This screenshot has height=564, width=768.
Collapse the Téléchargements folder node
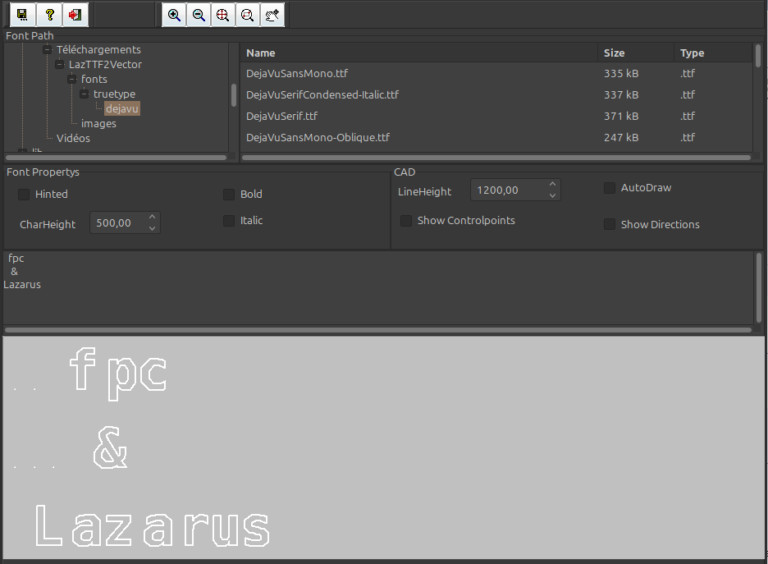(x=47, y=50)
